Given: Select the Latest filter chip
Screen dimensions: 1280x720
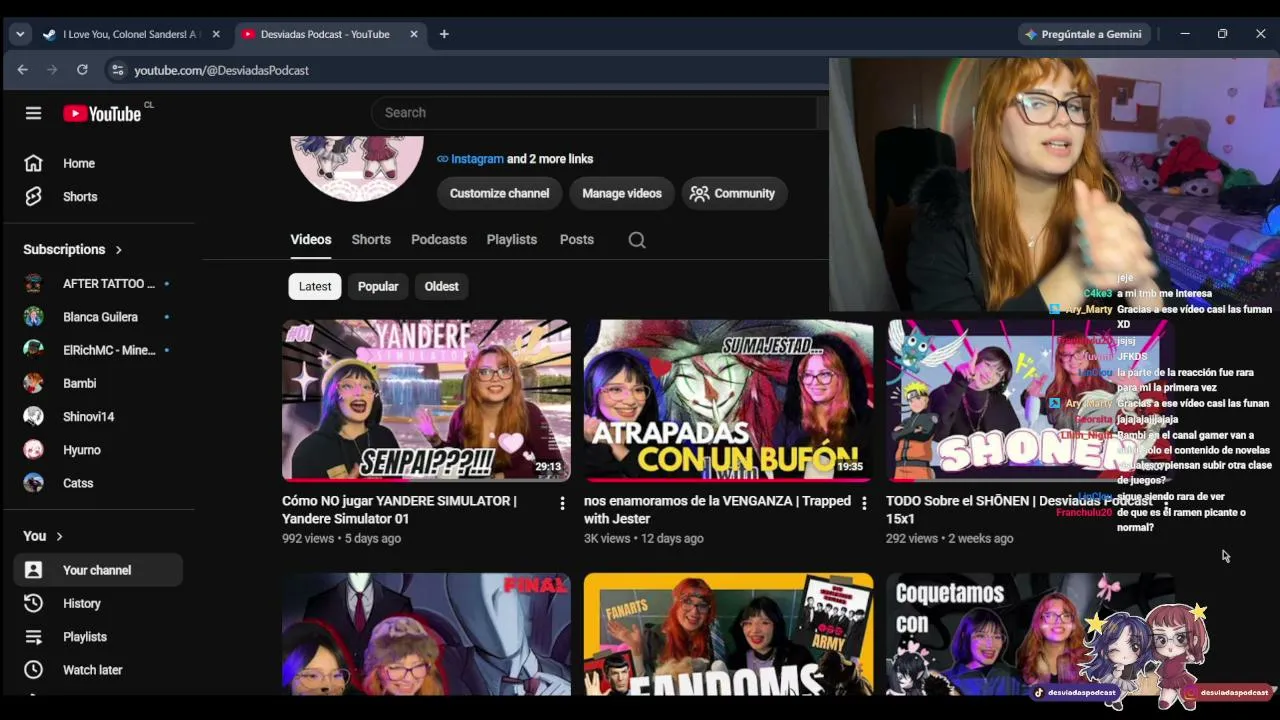Looking at the screenshot, I should (315, 286).
